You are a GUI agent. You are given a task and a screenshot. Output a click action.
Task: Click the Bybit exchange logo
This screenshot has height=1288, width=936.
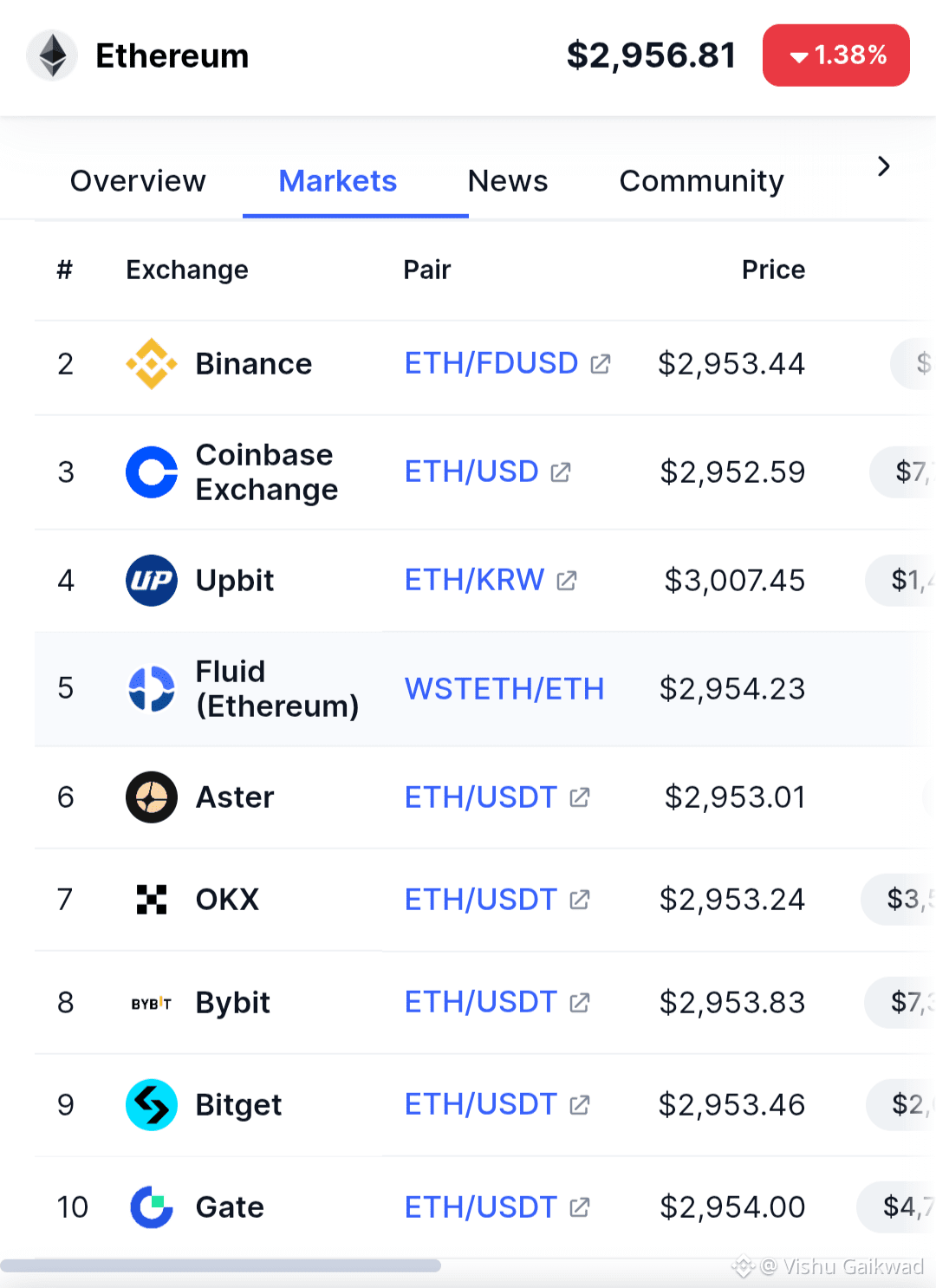click(152, 1003)
